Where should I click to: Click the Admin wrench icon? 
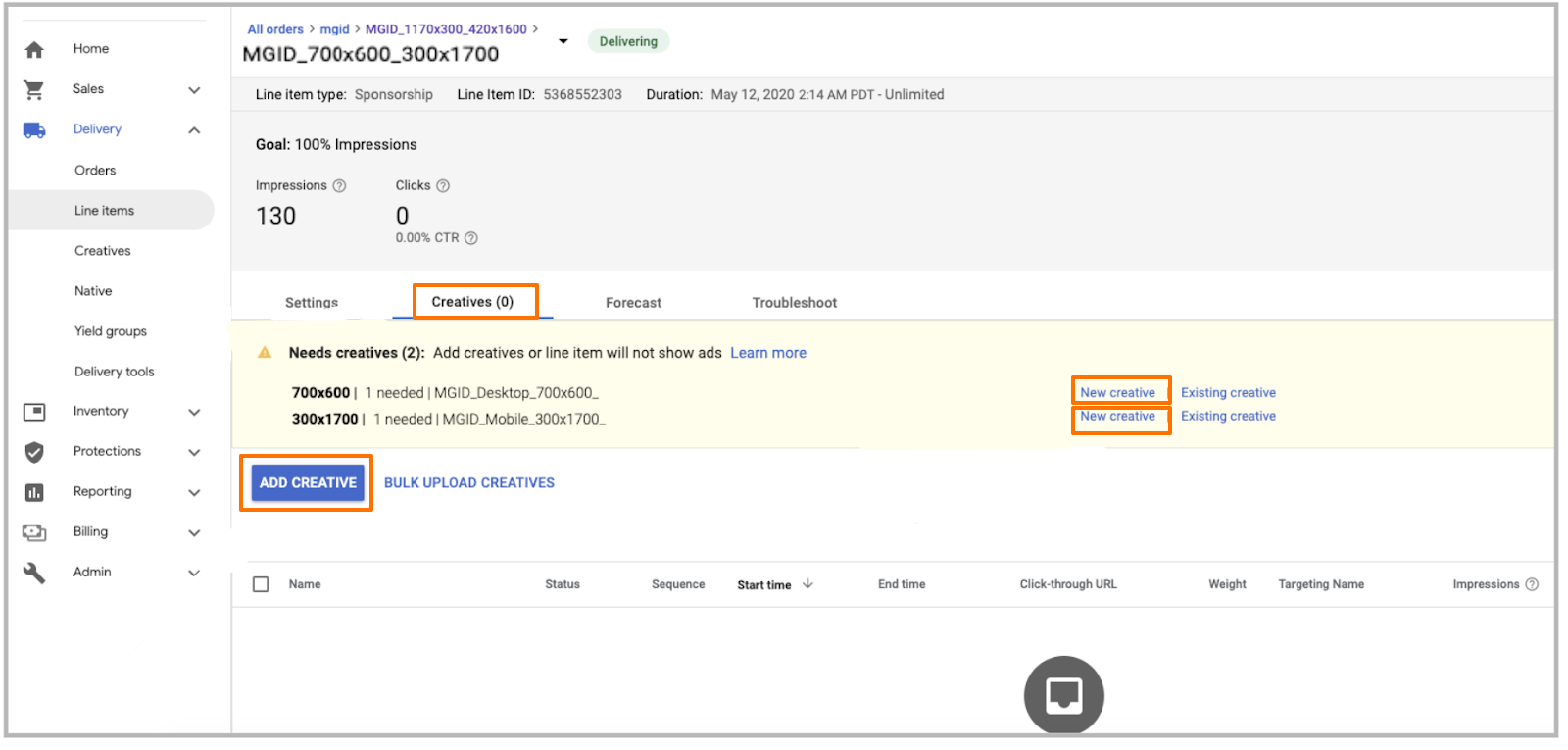pyautogui.click(x=34, y=573)
